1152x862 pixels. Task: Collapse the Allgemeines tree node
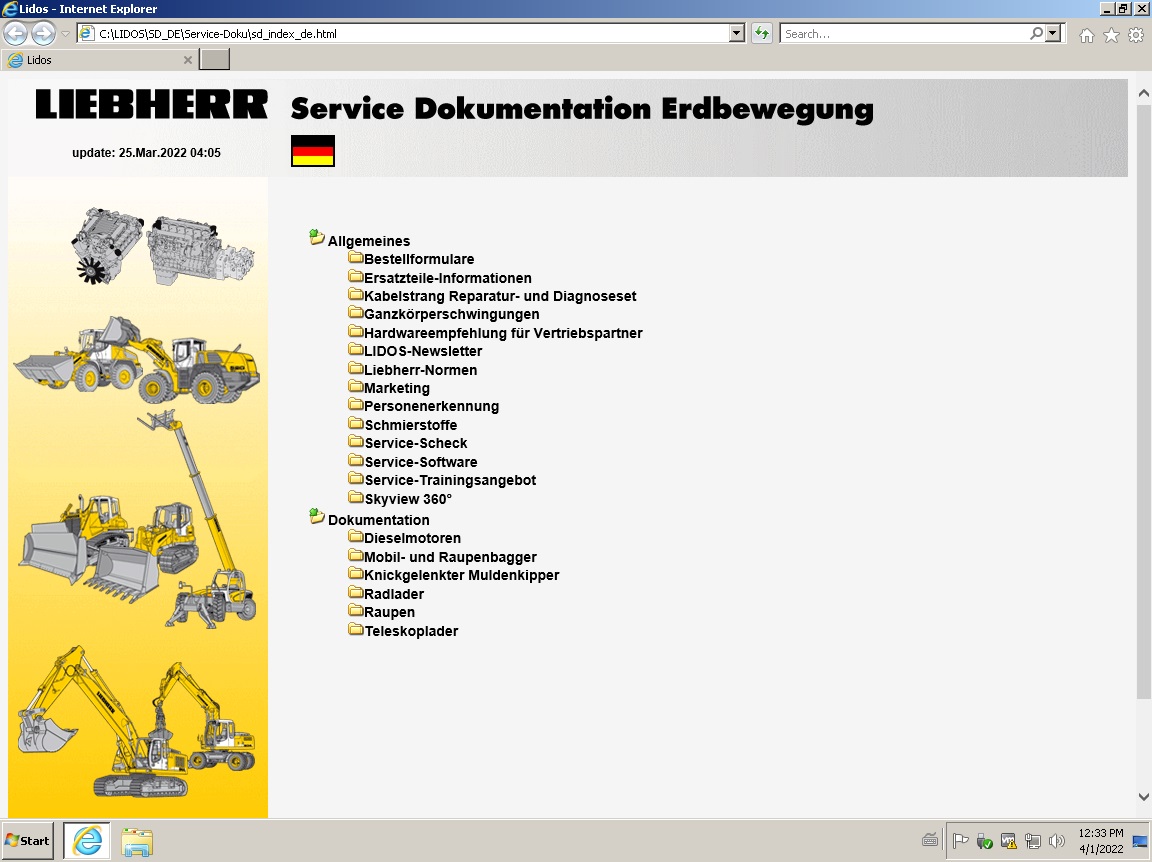317,237
